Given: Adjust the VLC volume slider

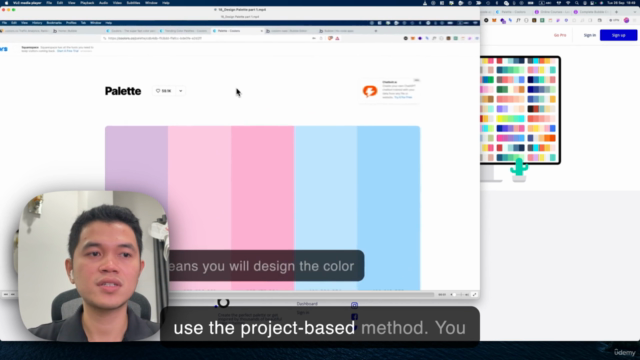Looking at the screenshot, I should click(x=460, y=294).
